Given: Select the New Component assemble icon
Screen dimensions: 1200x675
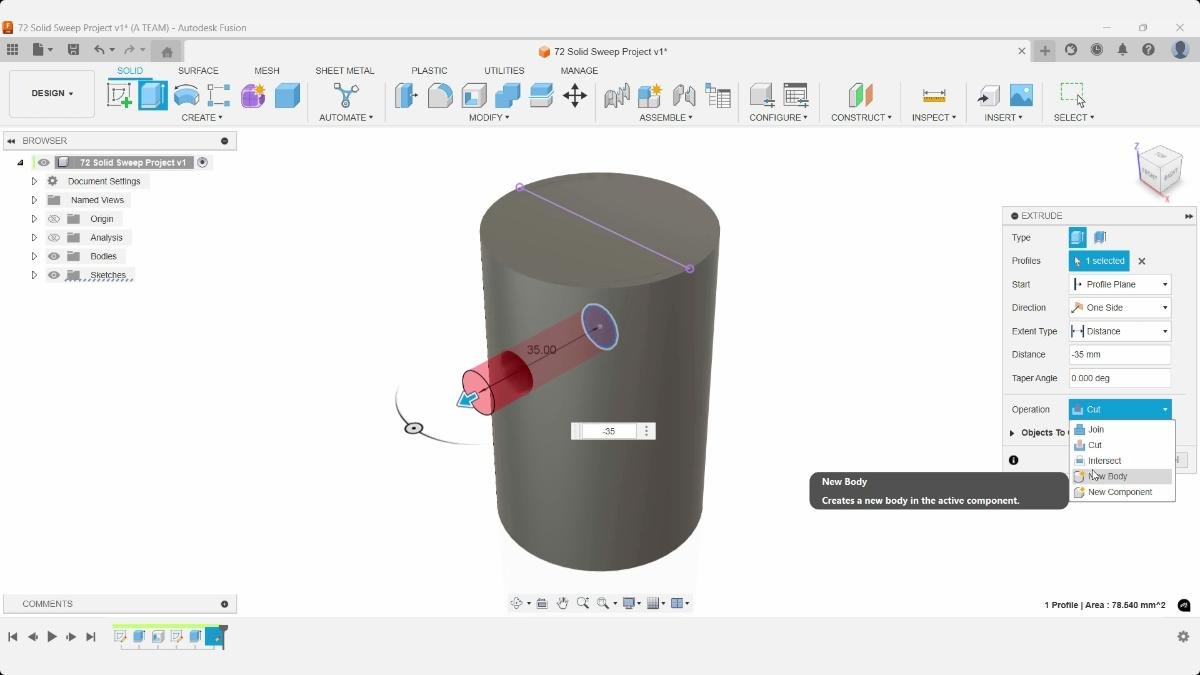Looking at the screenshot, I should point(650,95).
